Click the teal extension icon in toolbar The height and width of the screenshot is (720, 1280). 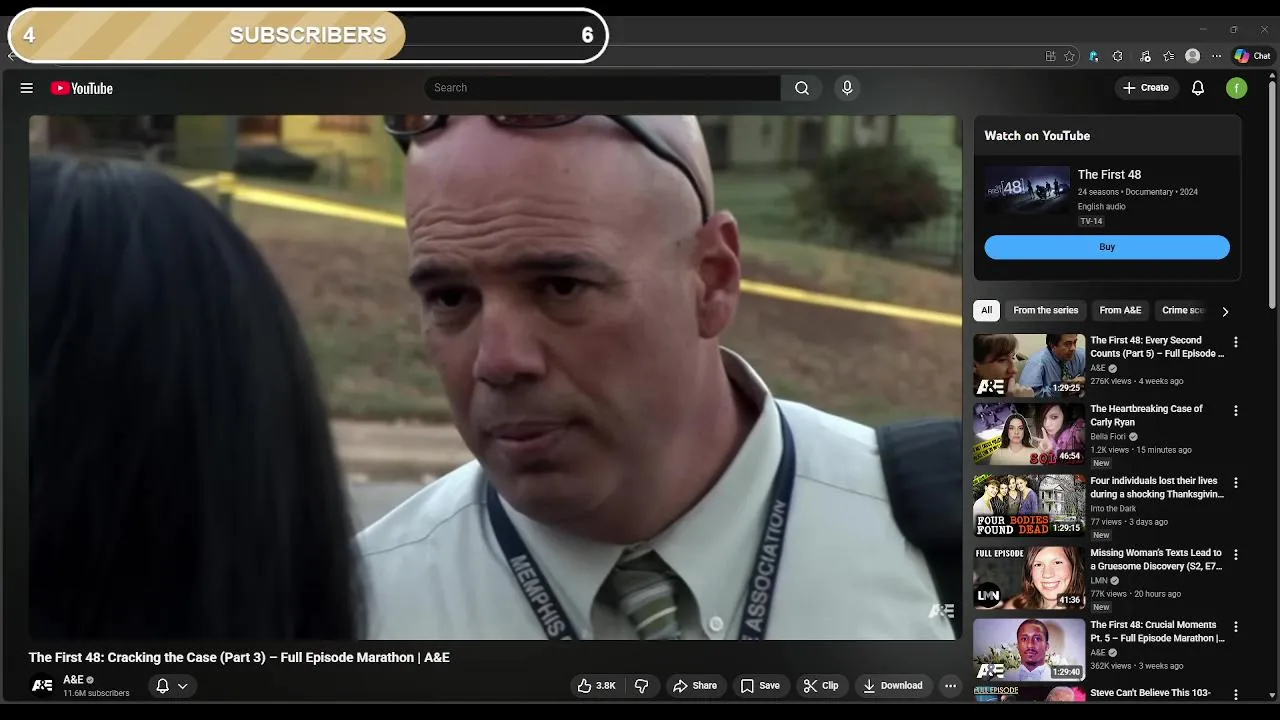(1093, 56)
